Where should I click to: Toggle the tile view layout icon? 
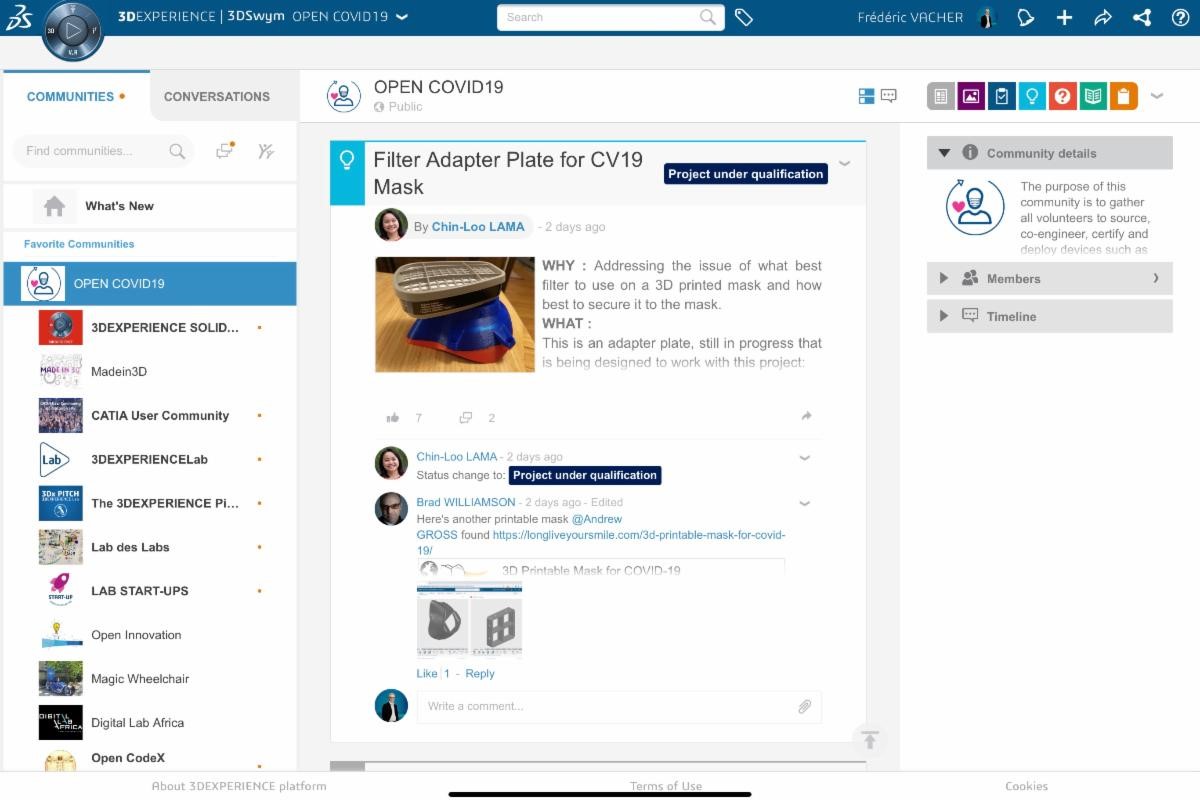pos(866,96)
